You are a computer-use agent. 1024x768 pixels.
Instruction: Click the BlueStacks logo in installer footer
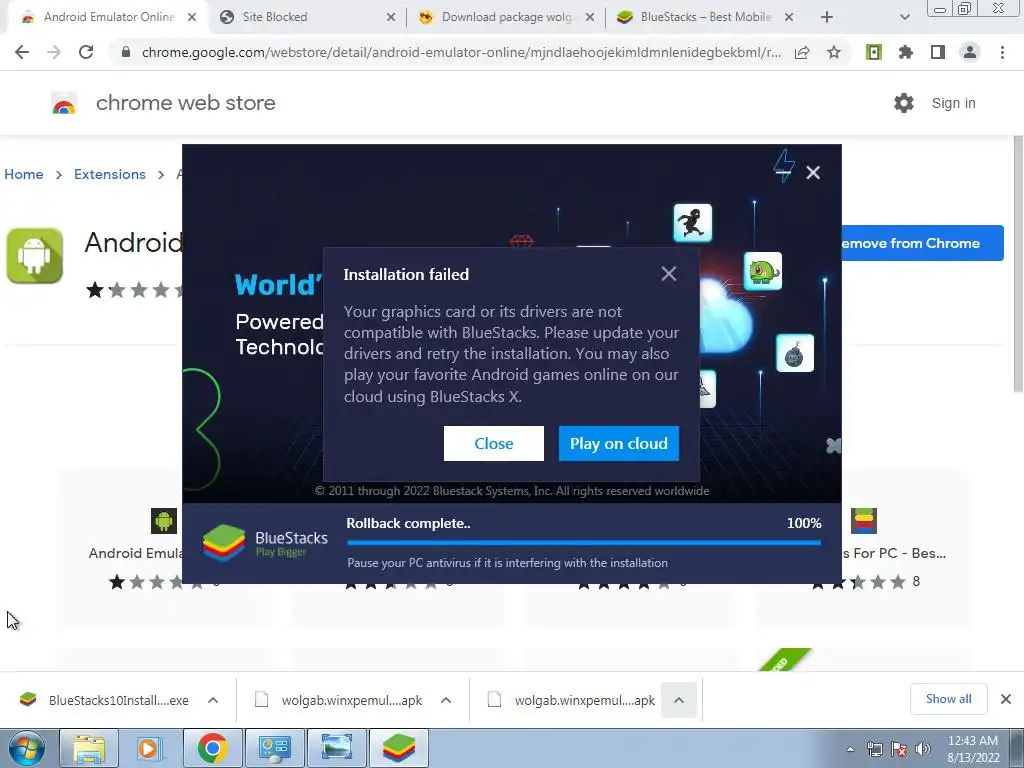click(x=224, y=543)
